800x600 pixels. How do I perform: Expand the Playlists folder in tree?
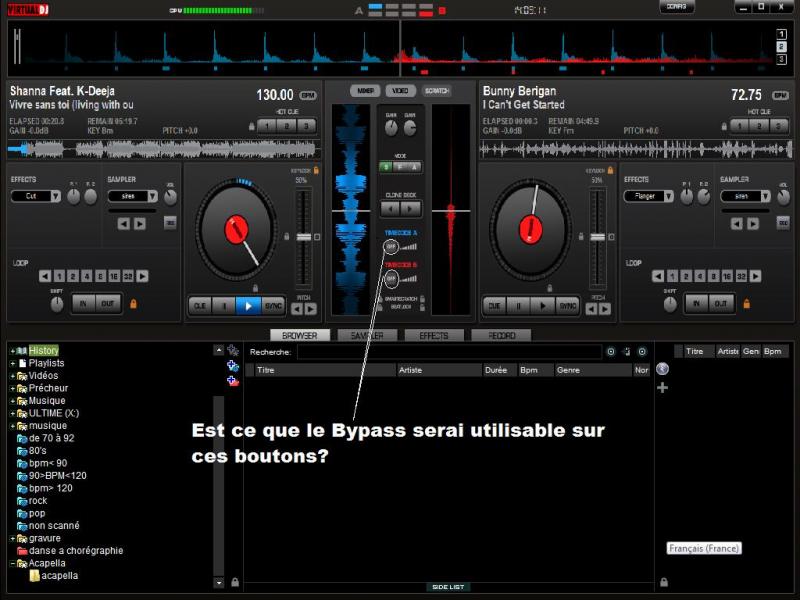[13, 363]
